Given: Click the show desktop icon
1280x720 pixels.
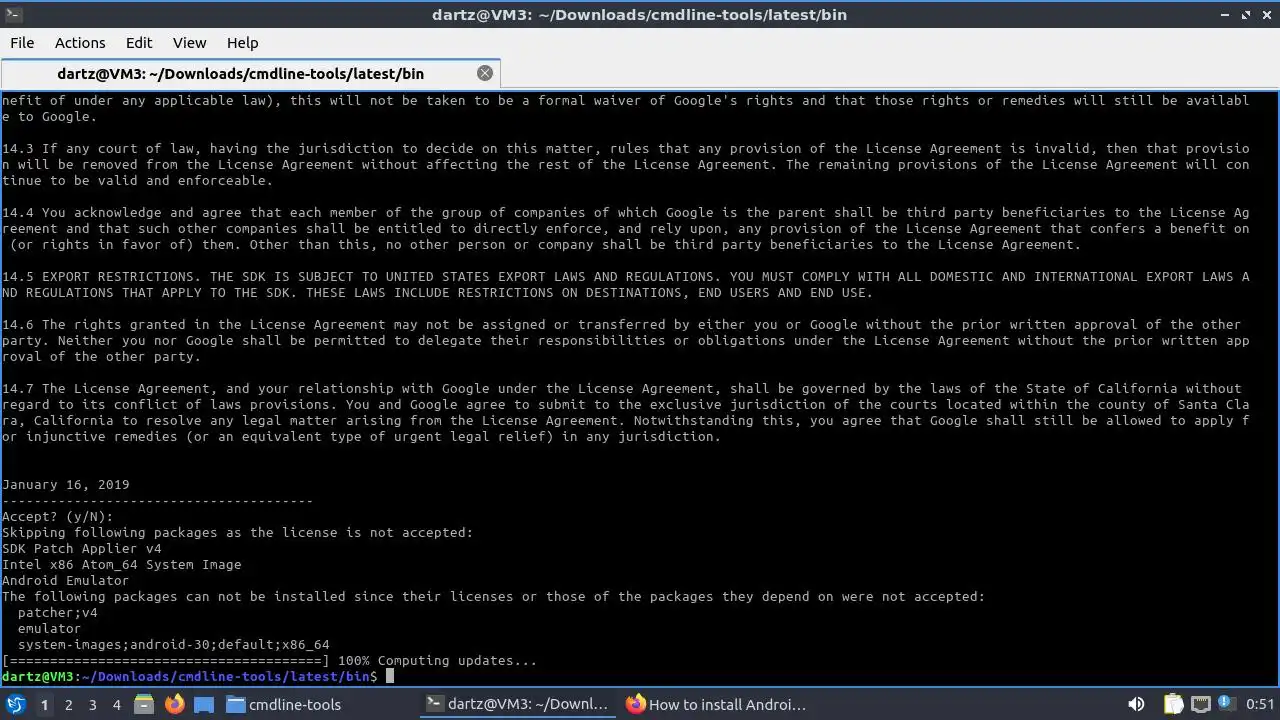Looking at the screenshot, I should pos(204,704).
